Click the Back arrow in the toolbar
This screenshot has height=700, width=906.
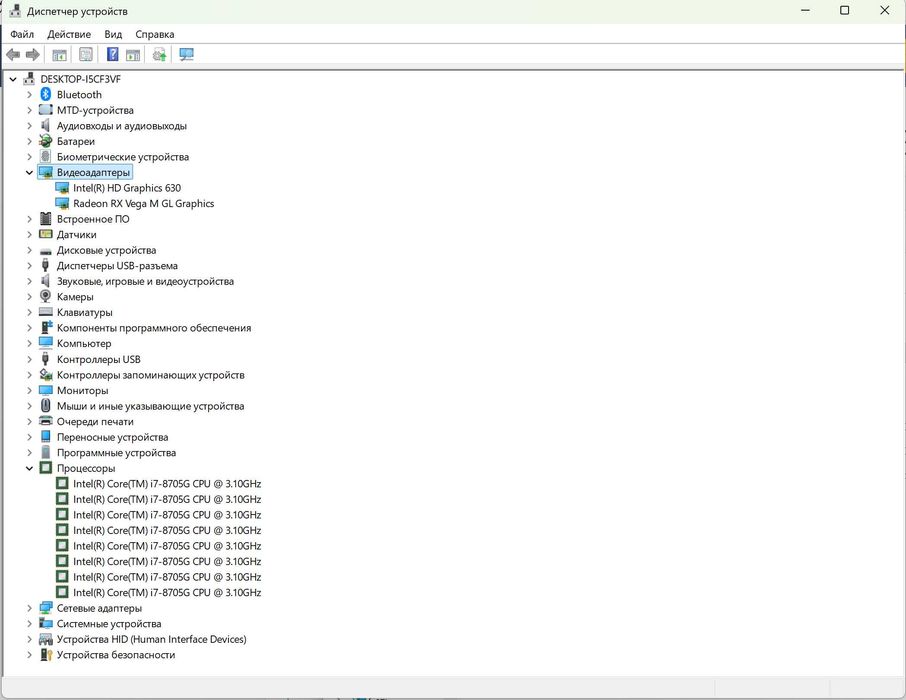coord(13,55)
